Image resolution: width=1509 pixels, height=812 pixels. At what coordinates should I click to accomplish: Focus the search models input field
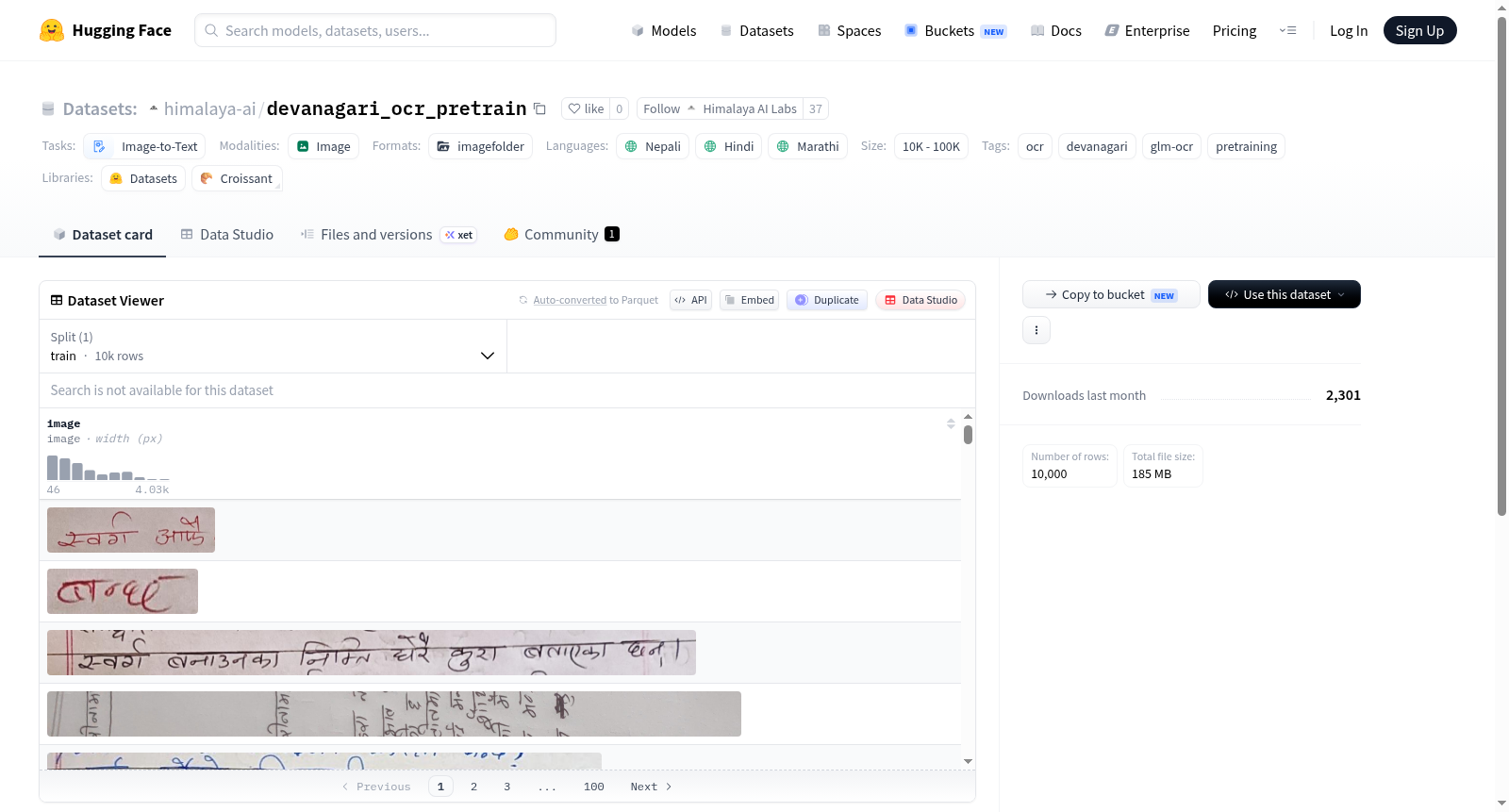click(x=375, y=30)
